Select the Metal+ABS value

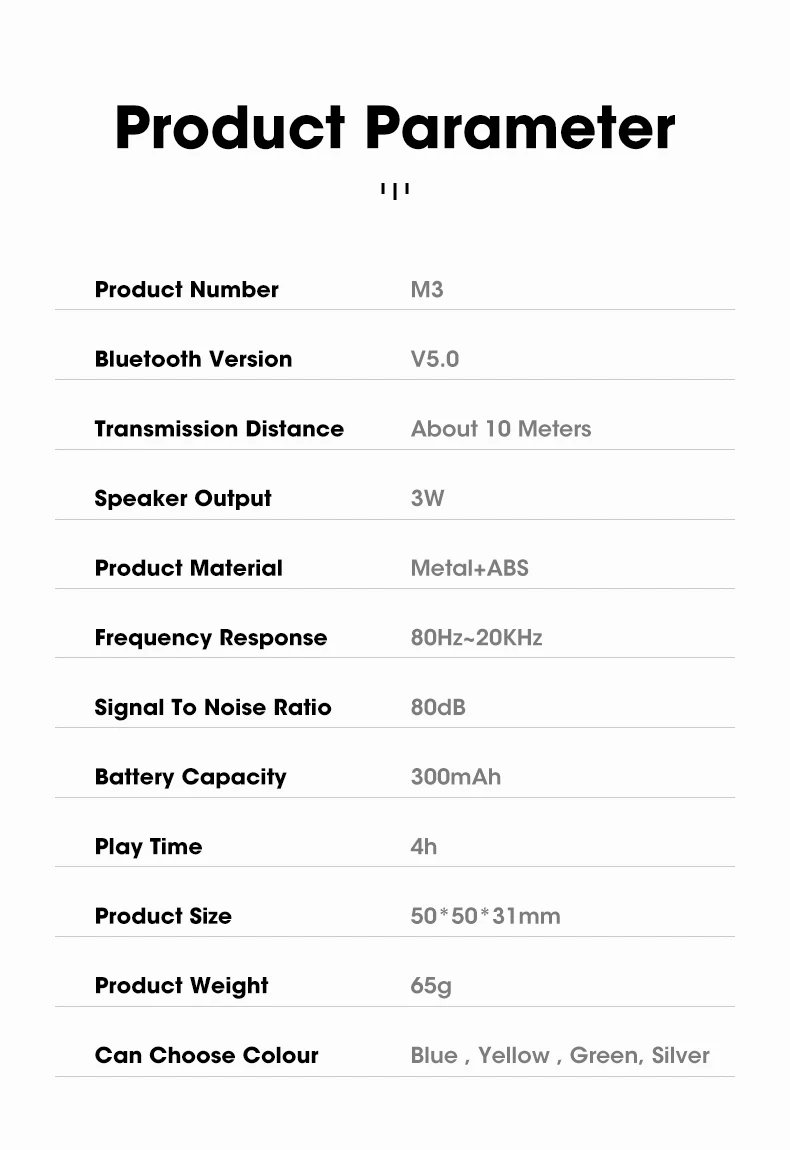(469, 568)
